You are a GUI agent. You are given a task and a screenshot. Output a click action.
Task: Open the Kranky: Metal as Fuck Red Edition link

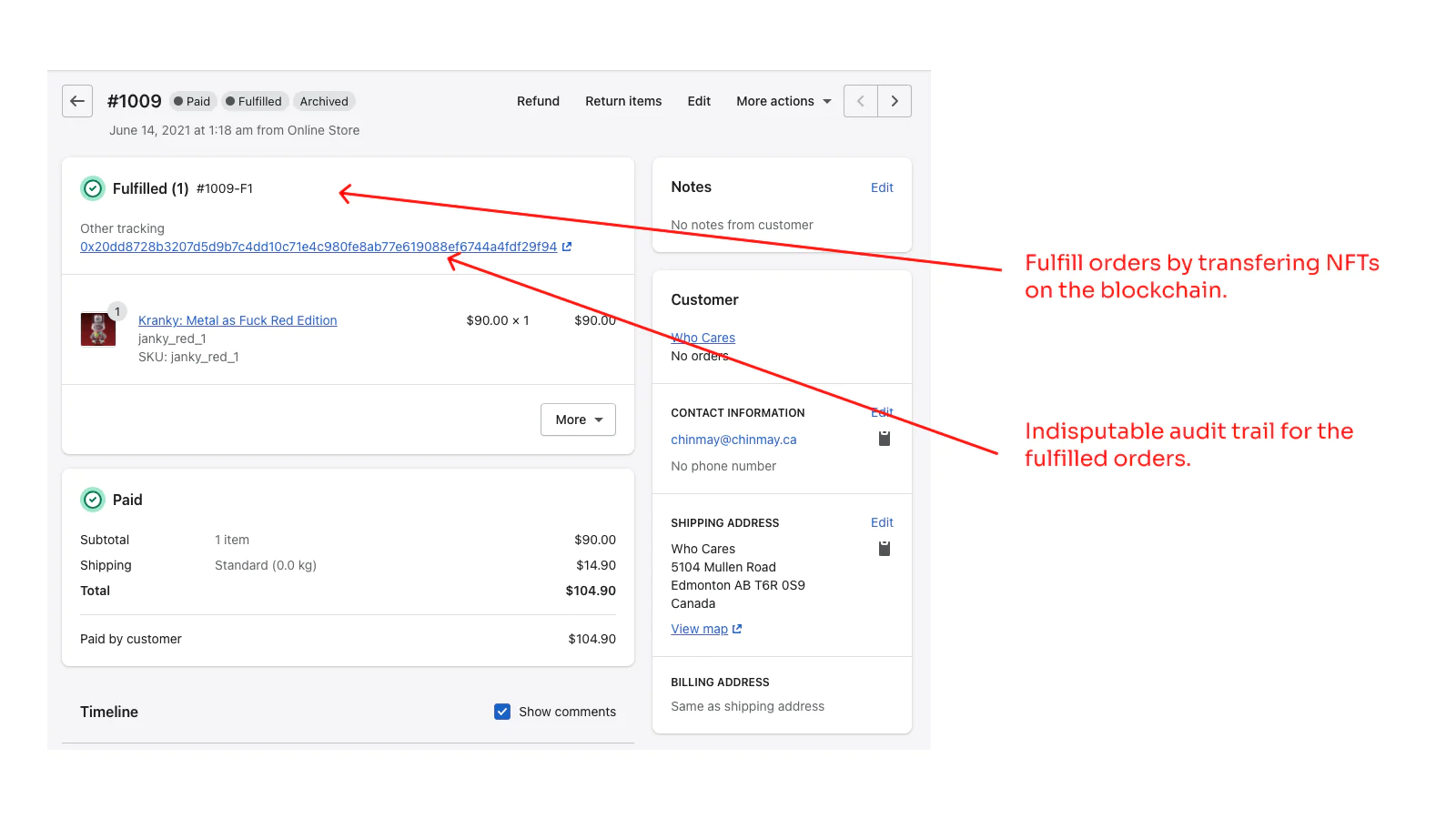pos(238,320)
